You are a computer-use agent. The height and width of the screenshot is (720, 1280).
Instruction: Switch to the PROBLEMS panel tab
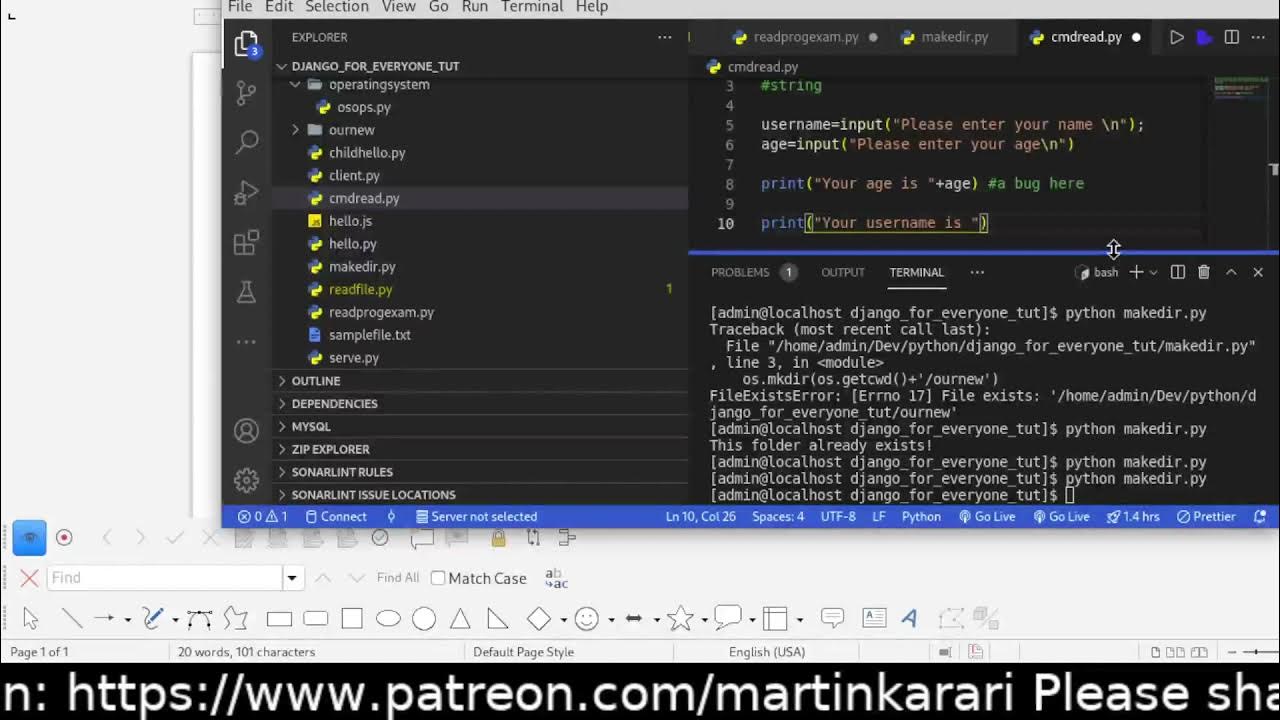[x=740, y=272]
